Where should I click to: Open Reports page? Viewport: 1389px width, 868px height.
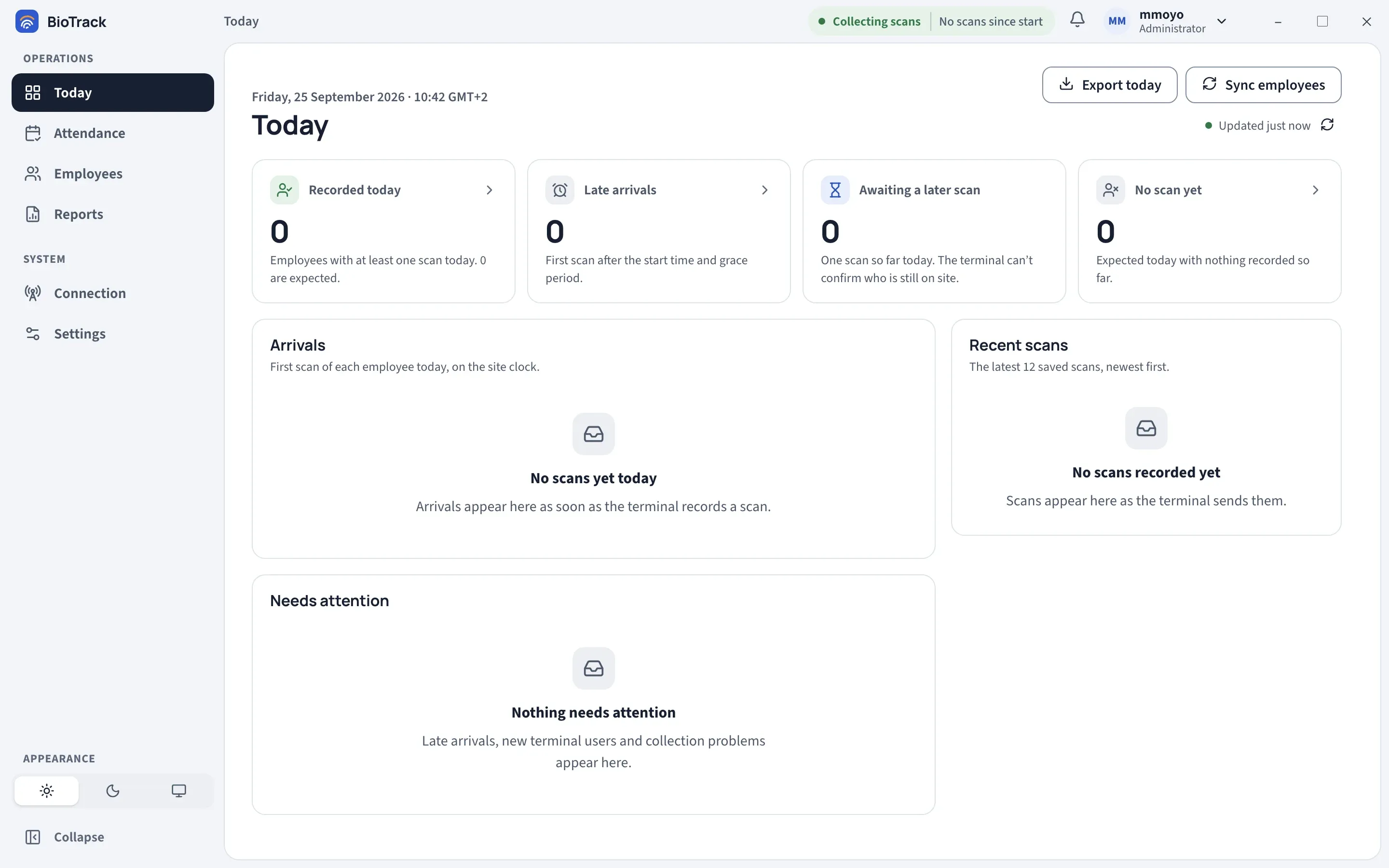click(x=112, y=214)
